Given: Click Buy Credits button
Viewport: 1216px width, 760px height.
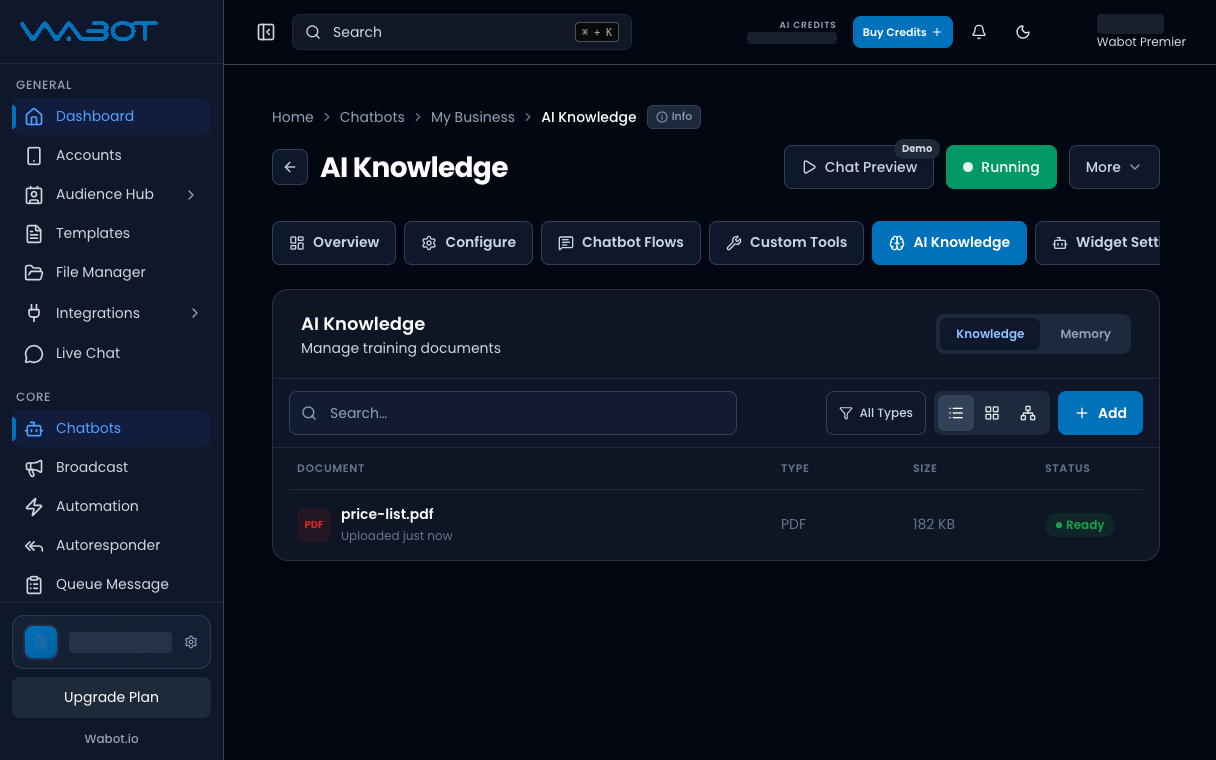Looking at the screenshot, I should click(902, 32).
